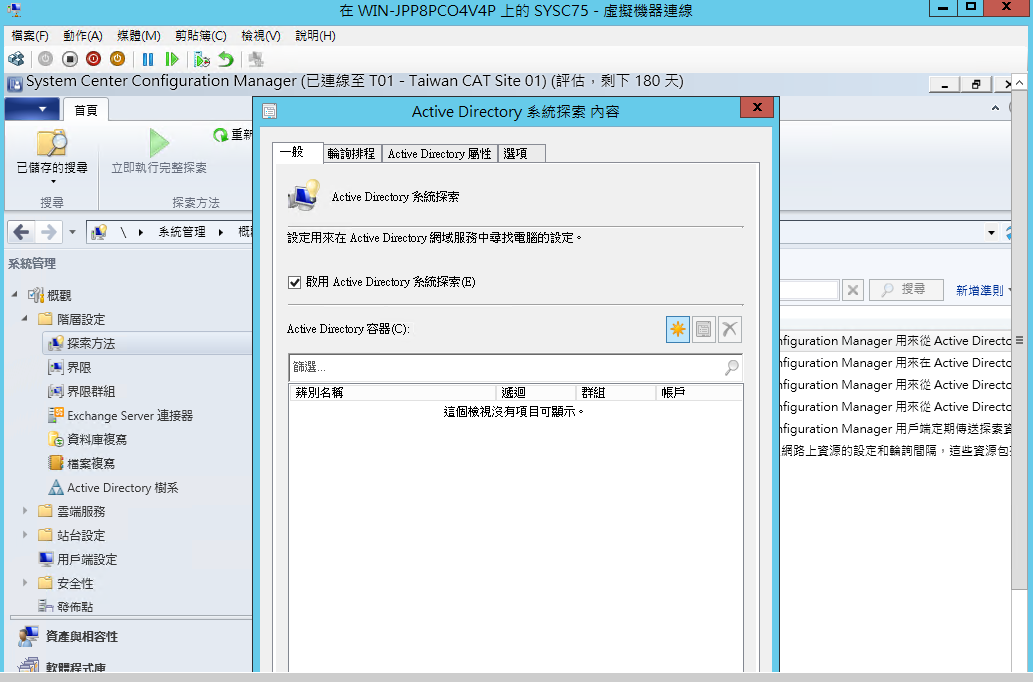Open the 新增準則 dropdown
The height and width of the screenshot is (682, 1033).
(x=983, y=290)
